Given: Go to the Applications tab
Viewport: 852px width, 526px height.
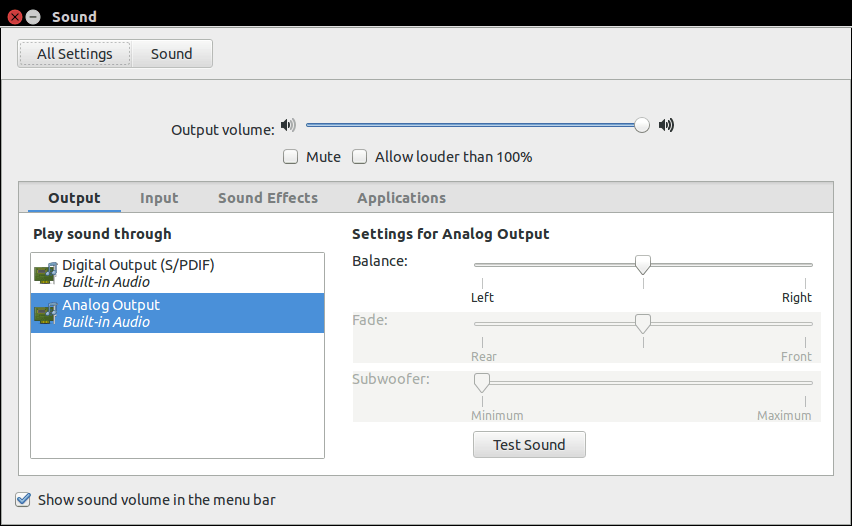Looking at the screenshot, I should pos(401,198).
